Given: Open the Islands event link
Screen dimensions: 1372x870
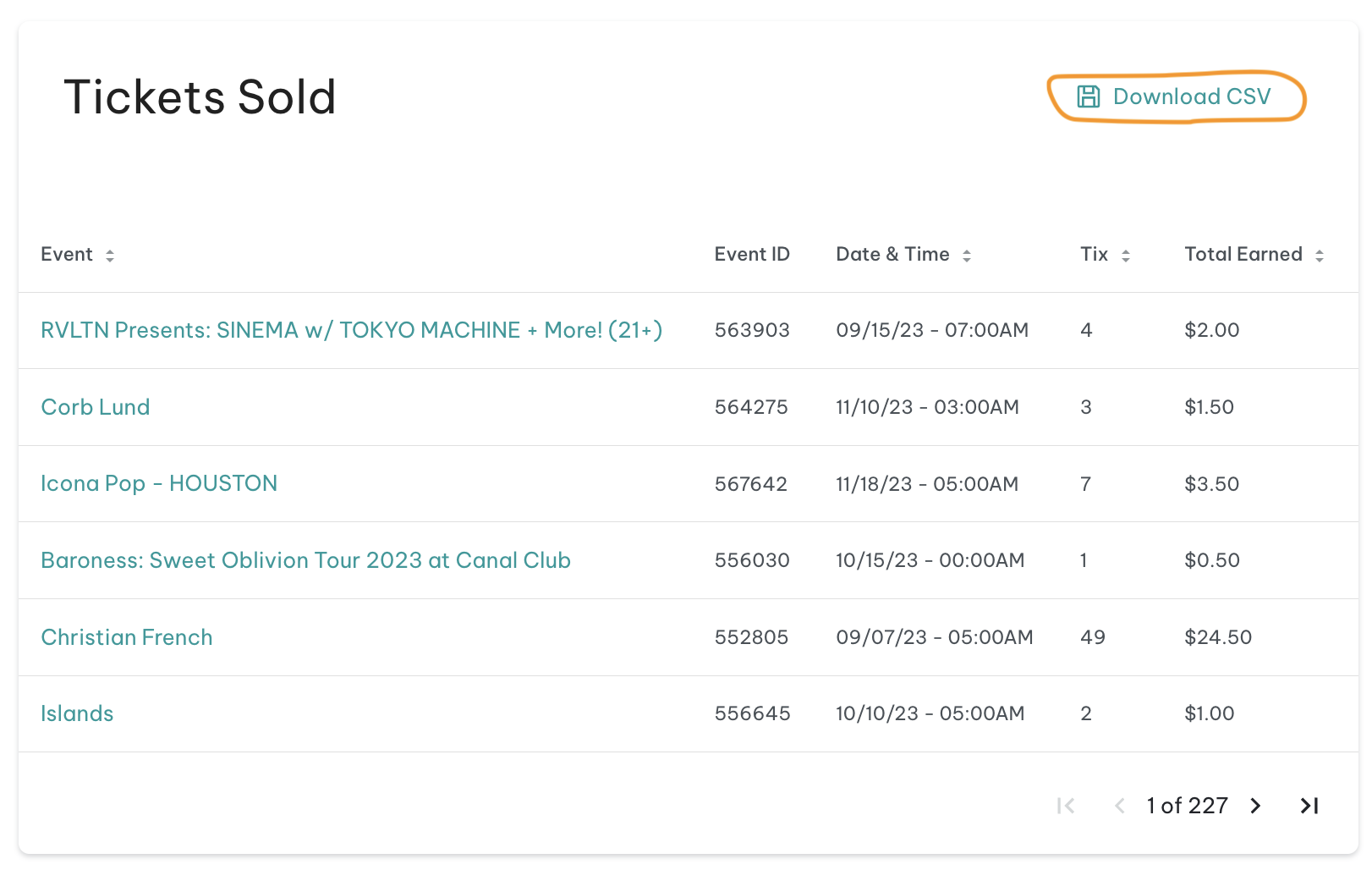Looking at the screenshot, I should 77,713.
